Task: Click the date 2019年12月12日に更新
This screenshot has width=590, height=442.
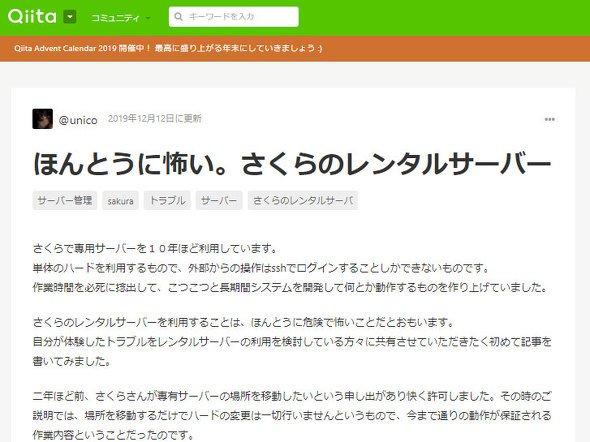Action: click(x=155, y=118)
